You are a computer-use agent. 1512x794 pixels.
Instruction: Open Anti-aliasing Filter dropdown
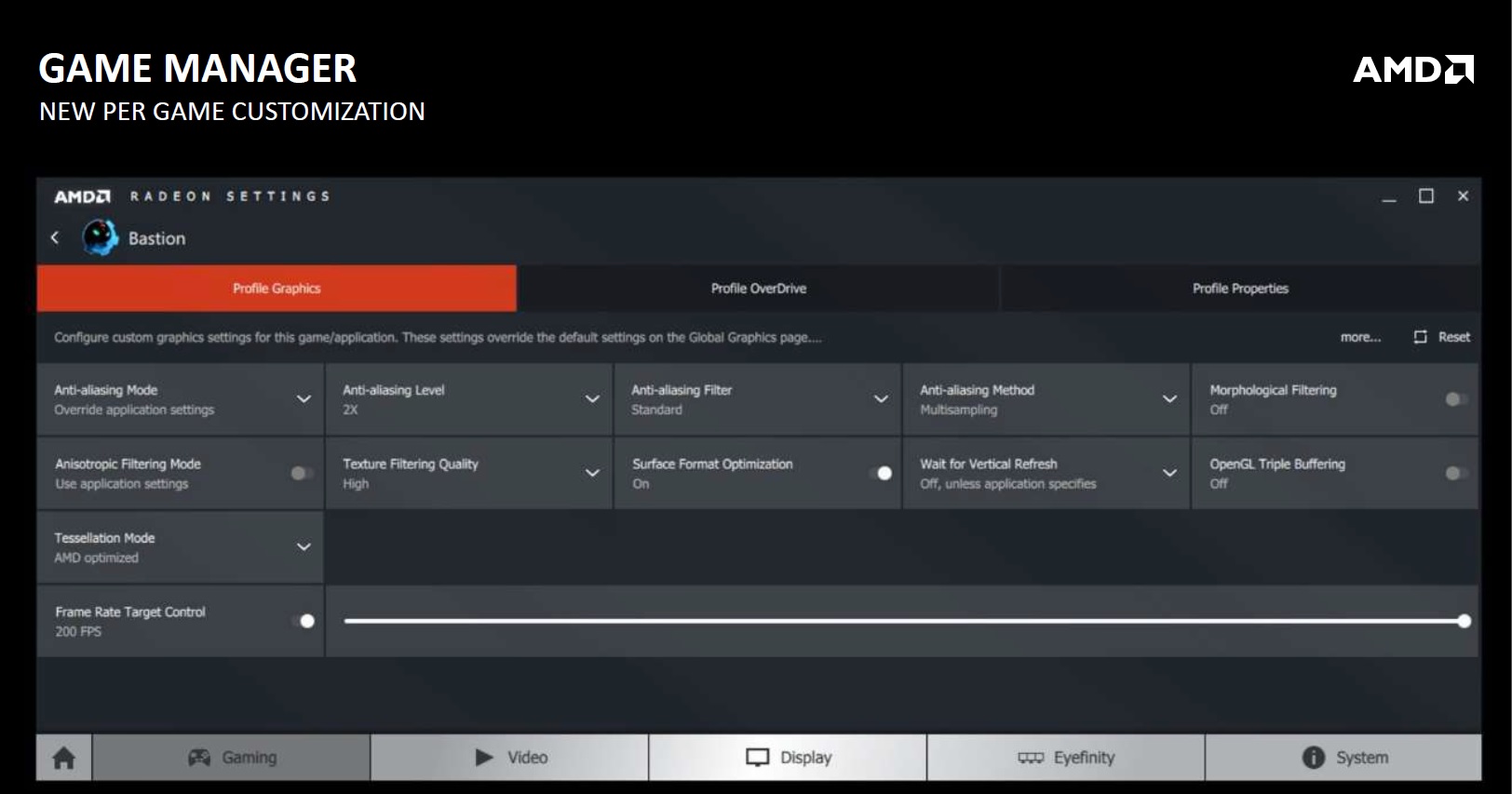(881, 399)
